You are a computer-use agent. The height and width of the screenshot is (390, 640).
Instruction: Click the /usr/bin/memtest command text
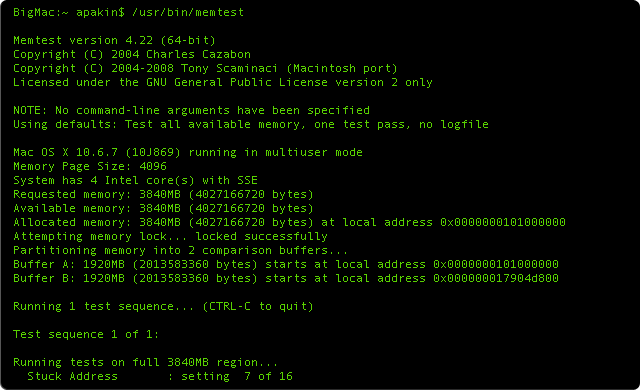pos(188,12)
